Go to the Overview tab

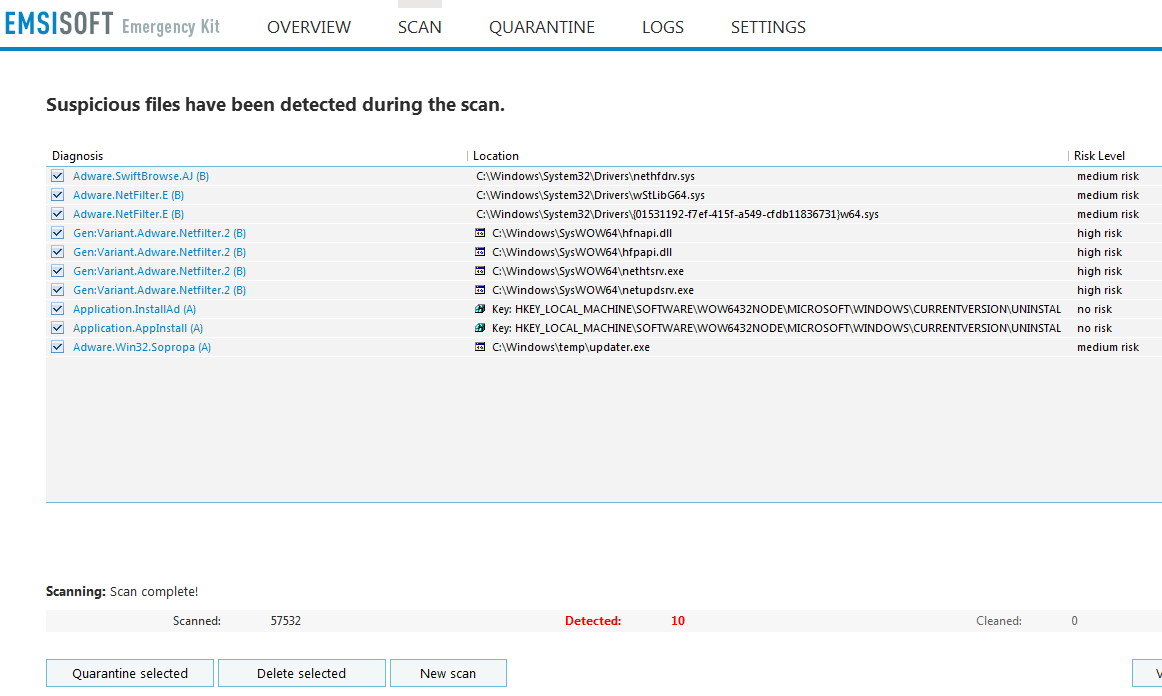[x=309, y=27]
